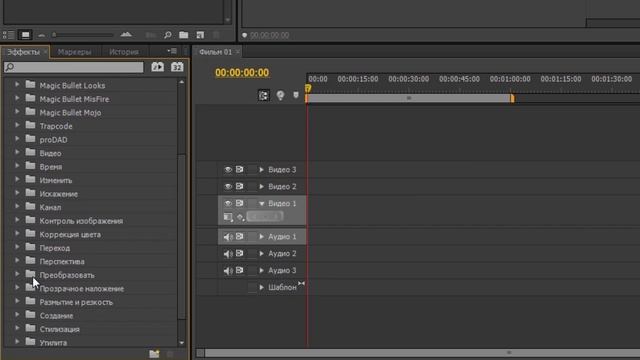This screenshot has width=640, height=360.
Task: Click the Effects panel search field
Action: coord(74,67)
